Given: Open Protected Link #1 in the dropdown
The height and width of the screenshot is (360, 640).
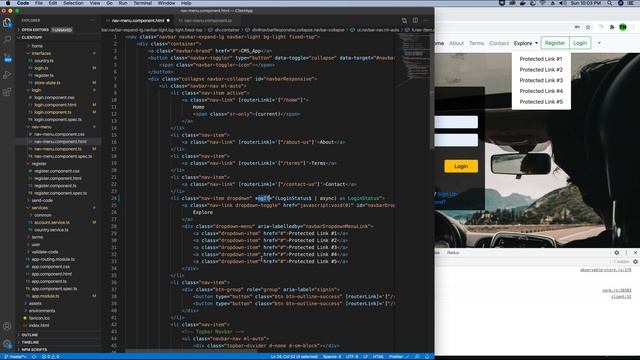Looking at the screenshot, I should pyautogui.click(x=541, y=59).
